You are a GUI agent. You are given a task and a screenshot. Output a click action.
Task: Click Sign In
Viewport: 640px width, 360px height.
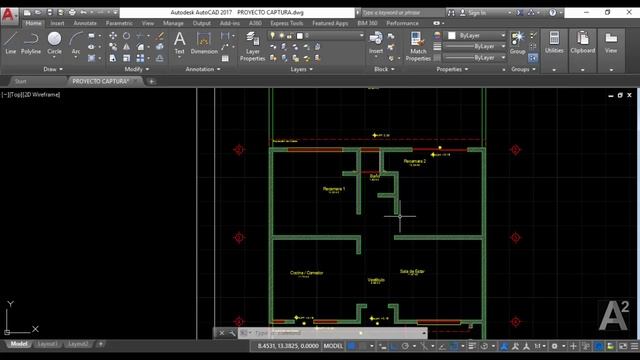coord(477,13)
